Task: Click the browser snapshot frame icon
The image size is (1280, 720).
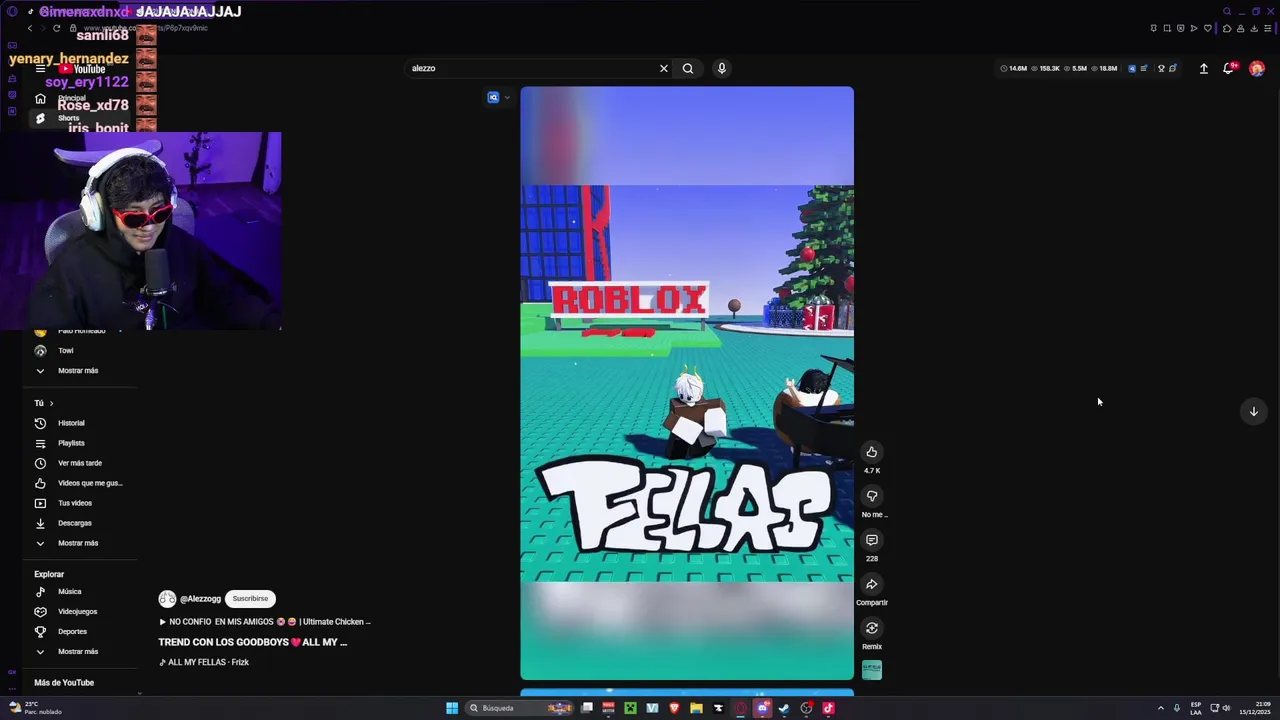Action: (1166, 28)
